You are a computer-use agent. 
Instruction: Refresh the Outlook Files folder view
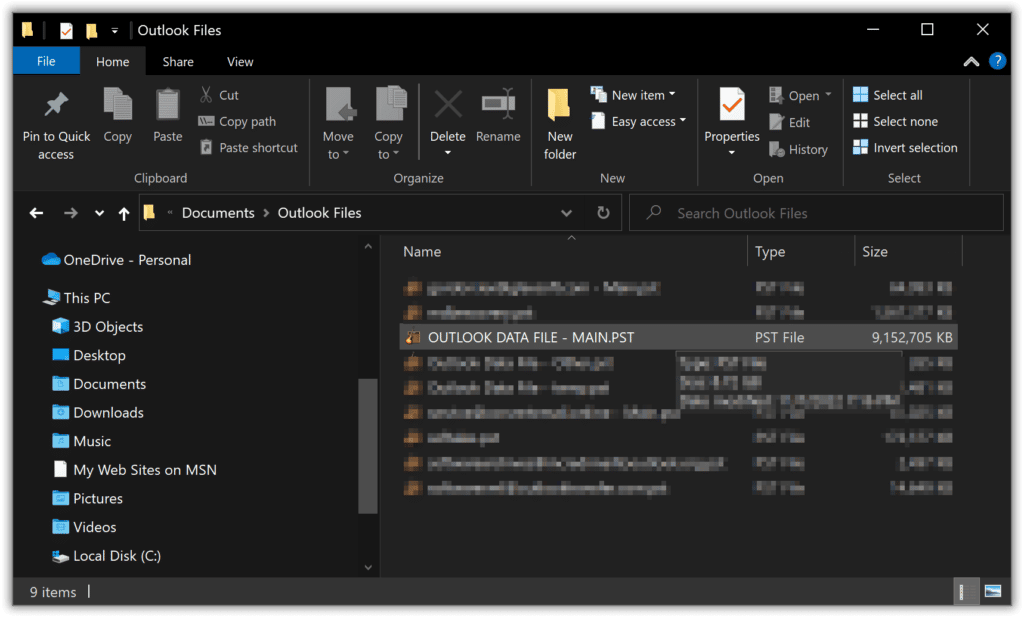(603, 213)
